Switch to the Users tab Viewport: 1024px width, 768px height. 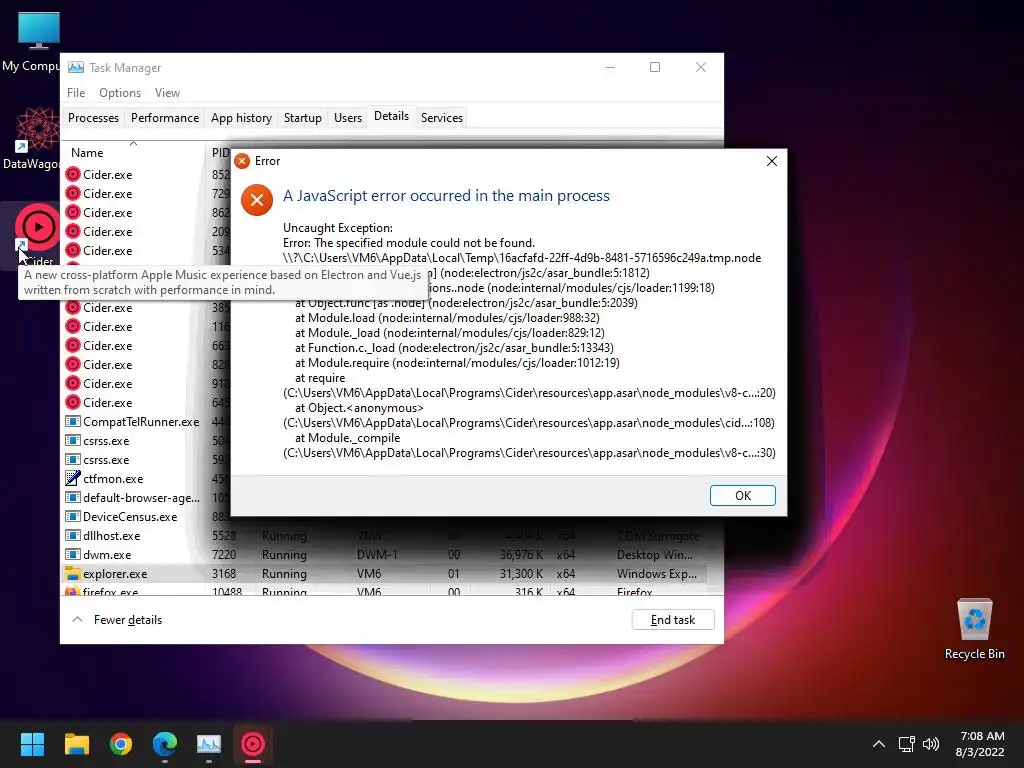347,118
